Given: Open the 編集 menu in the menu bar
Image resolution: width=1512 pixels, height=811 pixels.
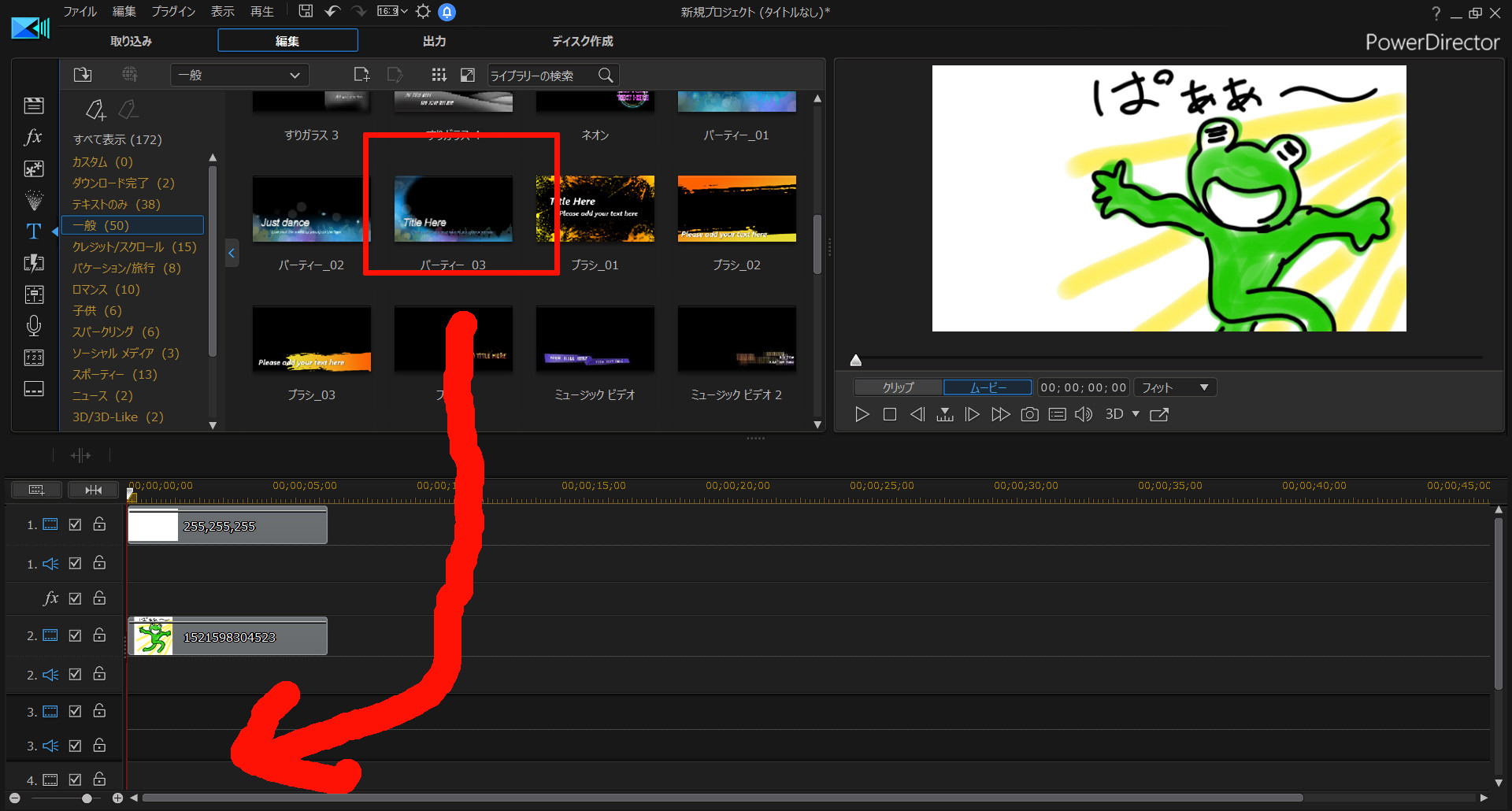Looking at the screenshot, I should click(124, 11).
